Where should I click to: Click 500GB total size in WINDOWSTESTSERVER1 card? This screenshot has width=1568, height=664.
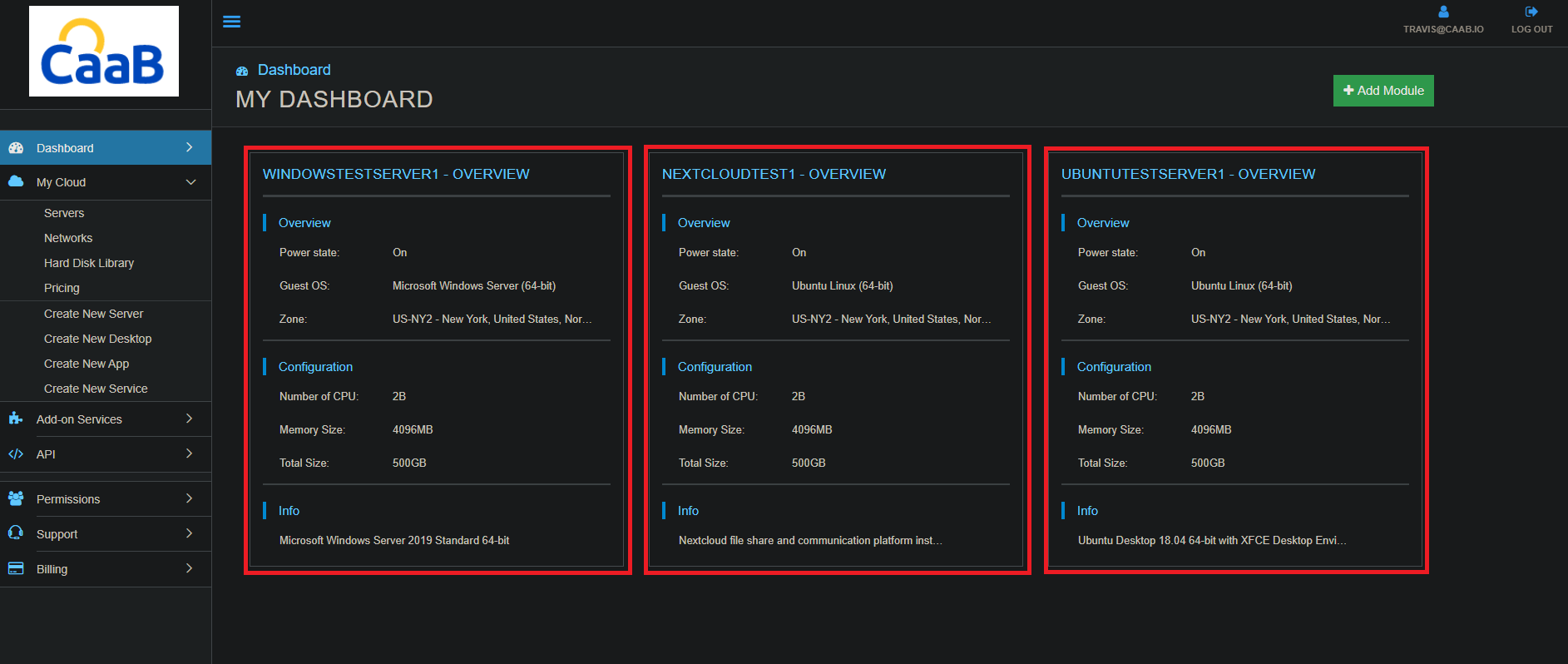(x=409, y=463)
